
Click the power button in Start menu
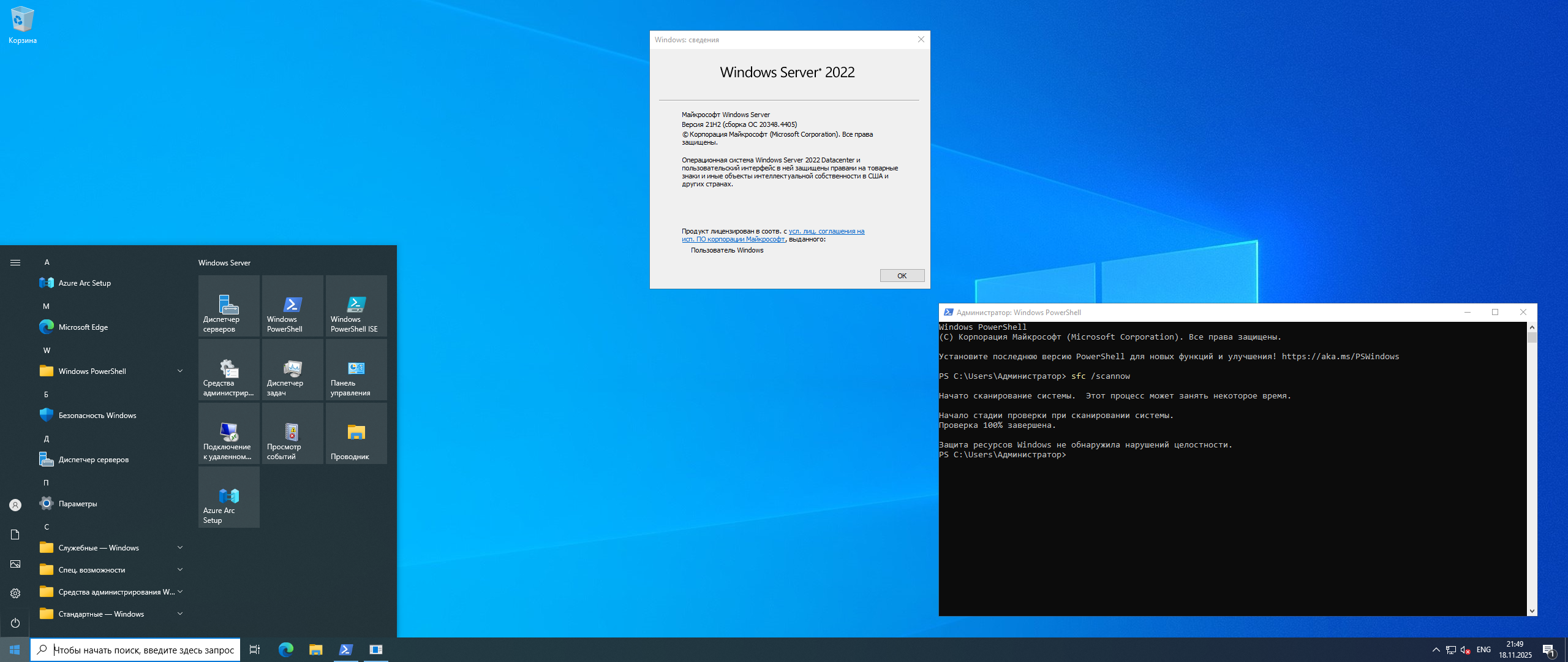point(15,623)
